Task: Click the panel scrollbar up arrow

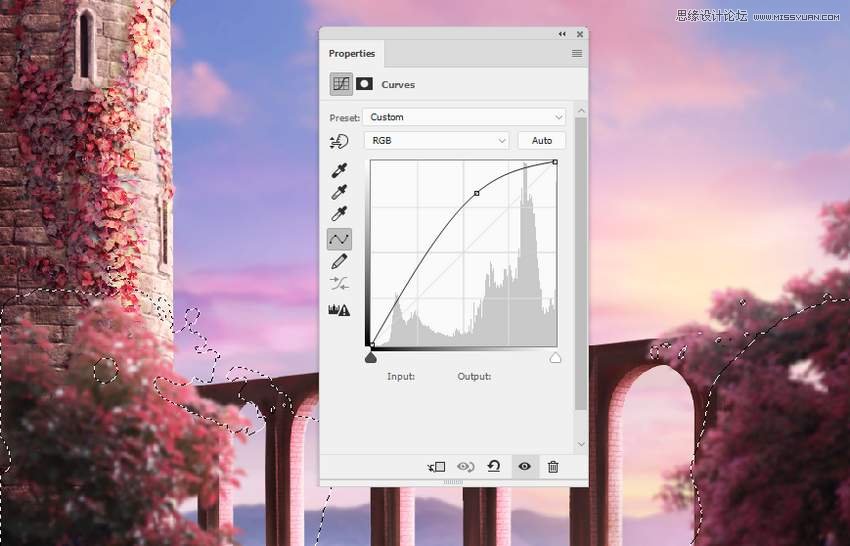Action: [581, 111]
